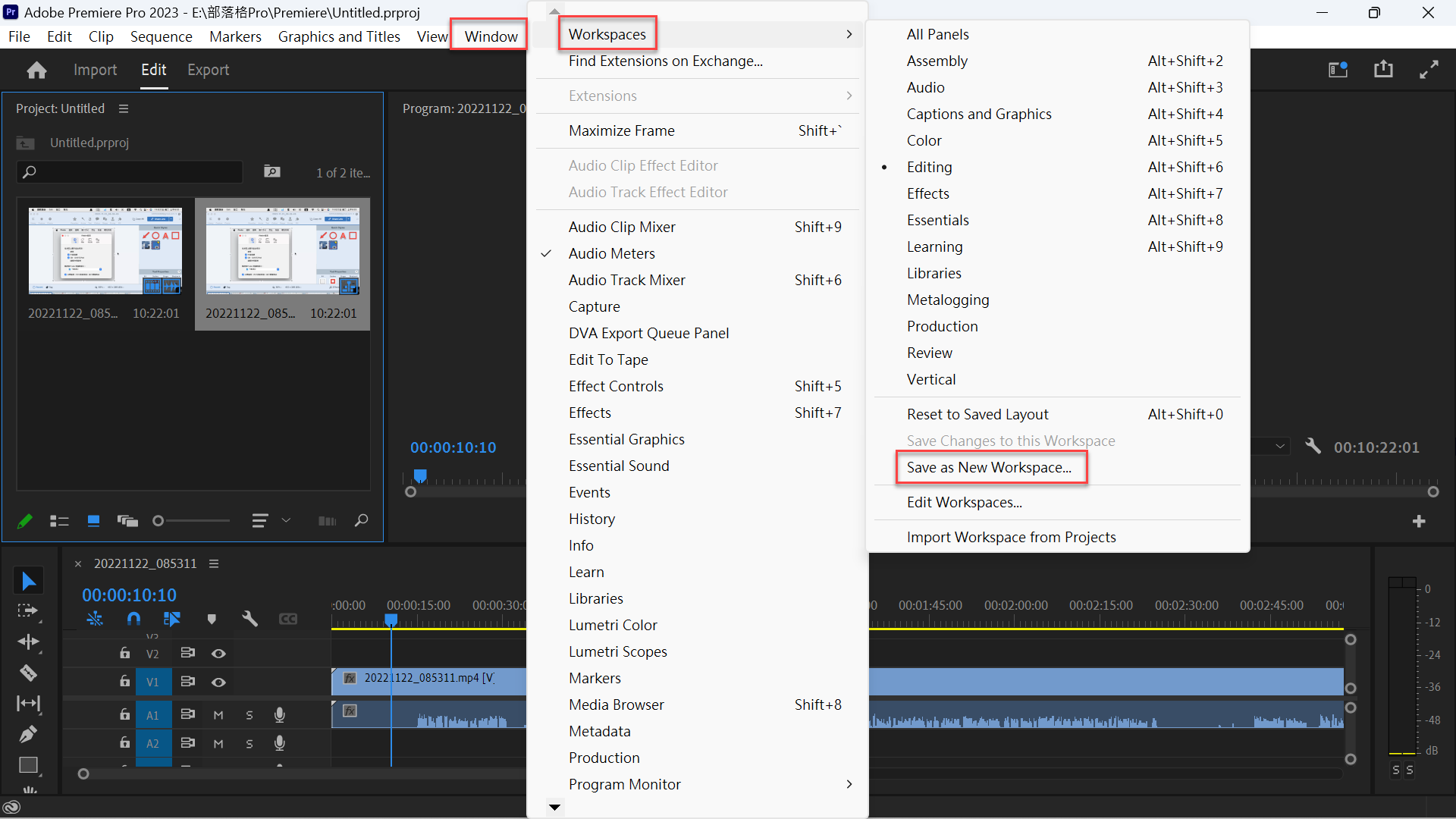Switch to the Export tab
1456x819 pixels.
(208, 70)
